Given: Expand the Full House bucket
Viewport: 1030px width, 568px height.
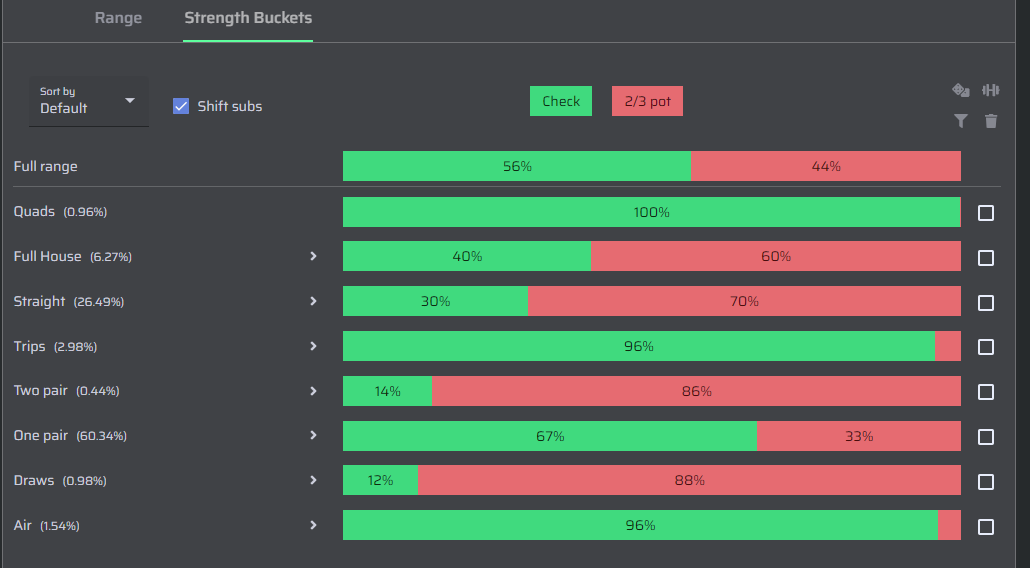Looking at the screenshot, I should pos(313,256).
